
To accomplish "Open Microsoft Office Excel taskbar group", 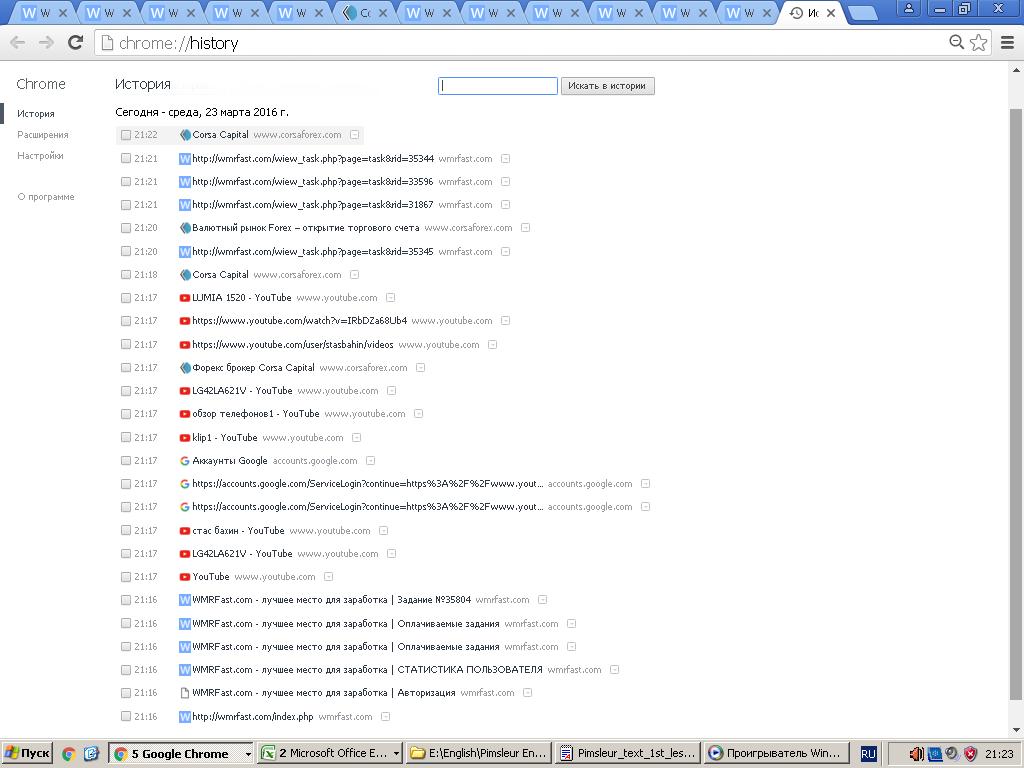I will point(329,754).
